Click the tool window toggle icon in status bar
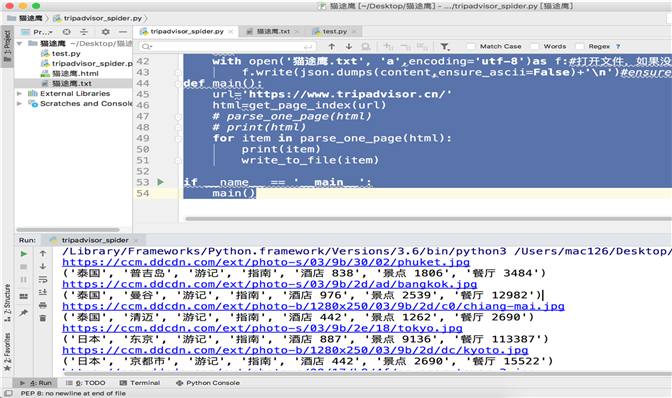 8,393
